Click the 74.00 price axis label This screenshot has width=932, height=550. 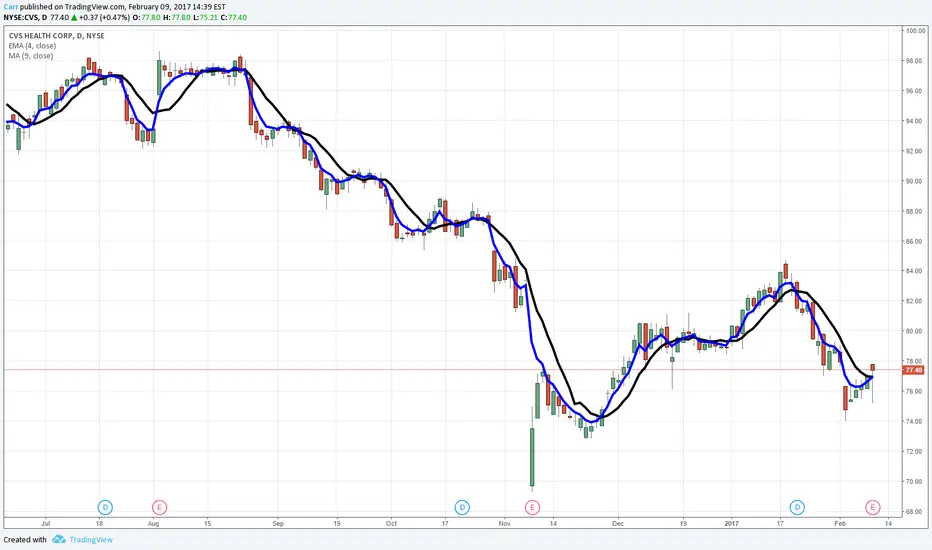click(915, 421)
